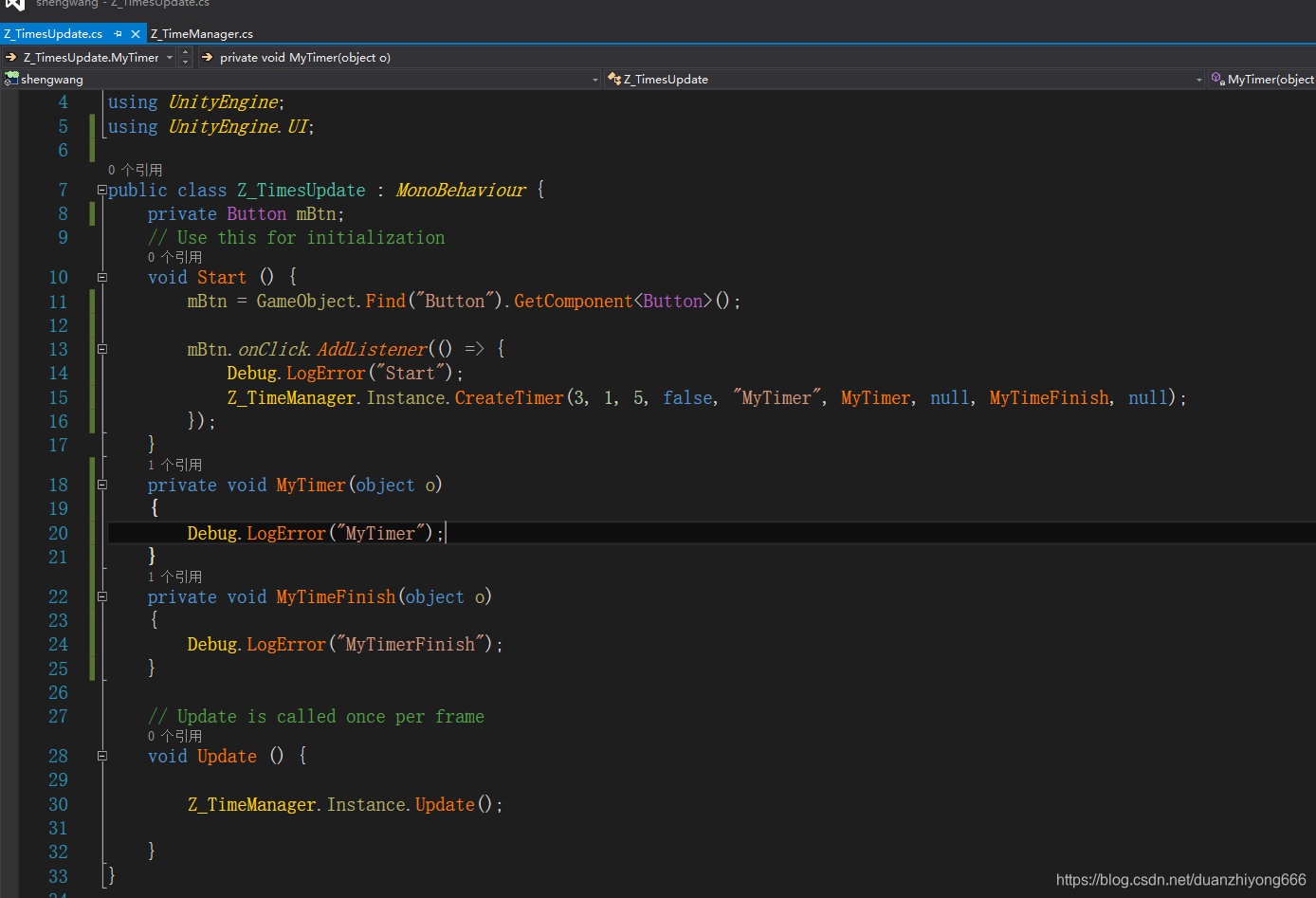The image size is (1316, 898).
Task: Click 'CreateTimer' on line 15
Action: 509,397
